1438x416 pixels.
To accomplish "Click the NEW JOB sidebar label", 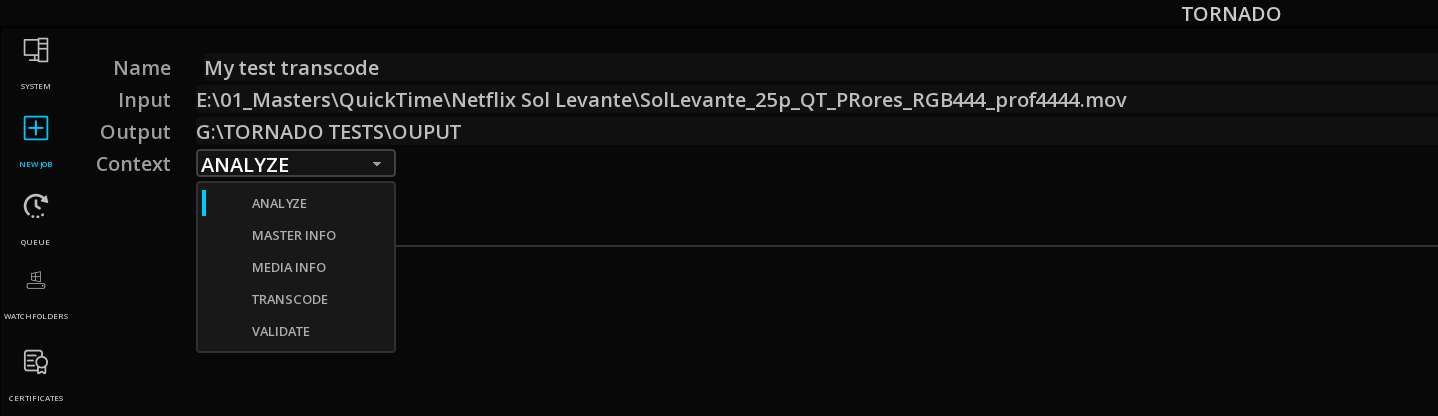I will (36, 165).
